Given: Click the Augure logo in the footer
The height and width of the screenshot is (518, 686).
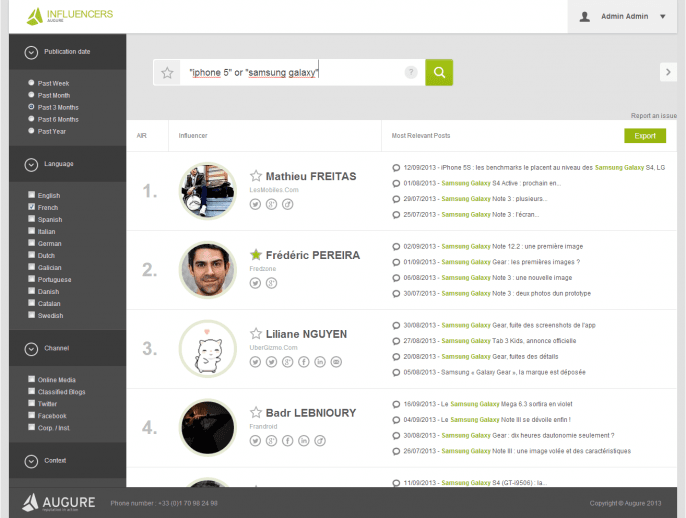Looking at the screenshot, I should coord(59,502).
